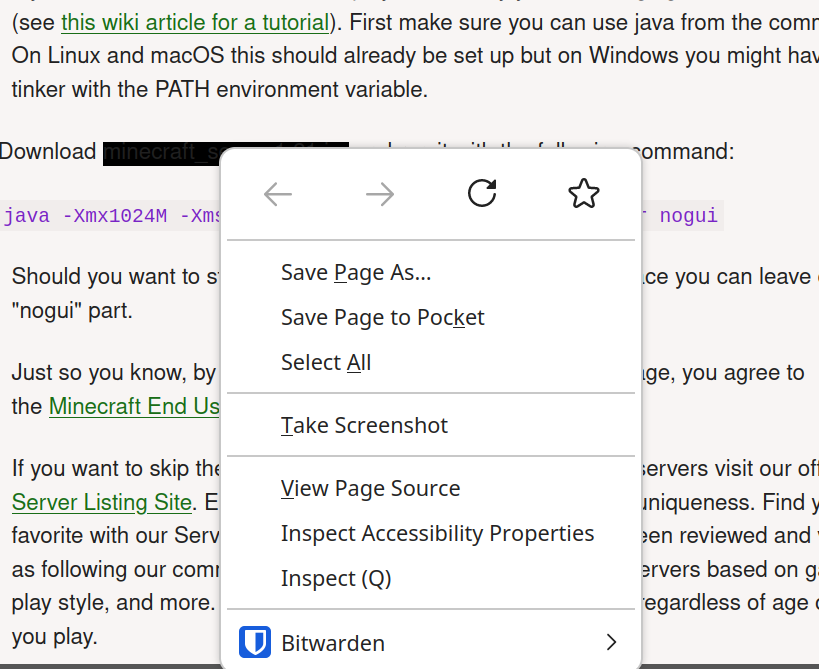Click the java -Xmx1024M command code

pyautogui.click(x=110, y=216)
